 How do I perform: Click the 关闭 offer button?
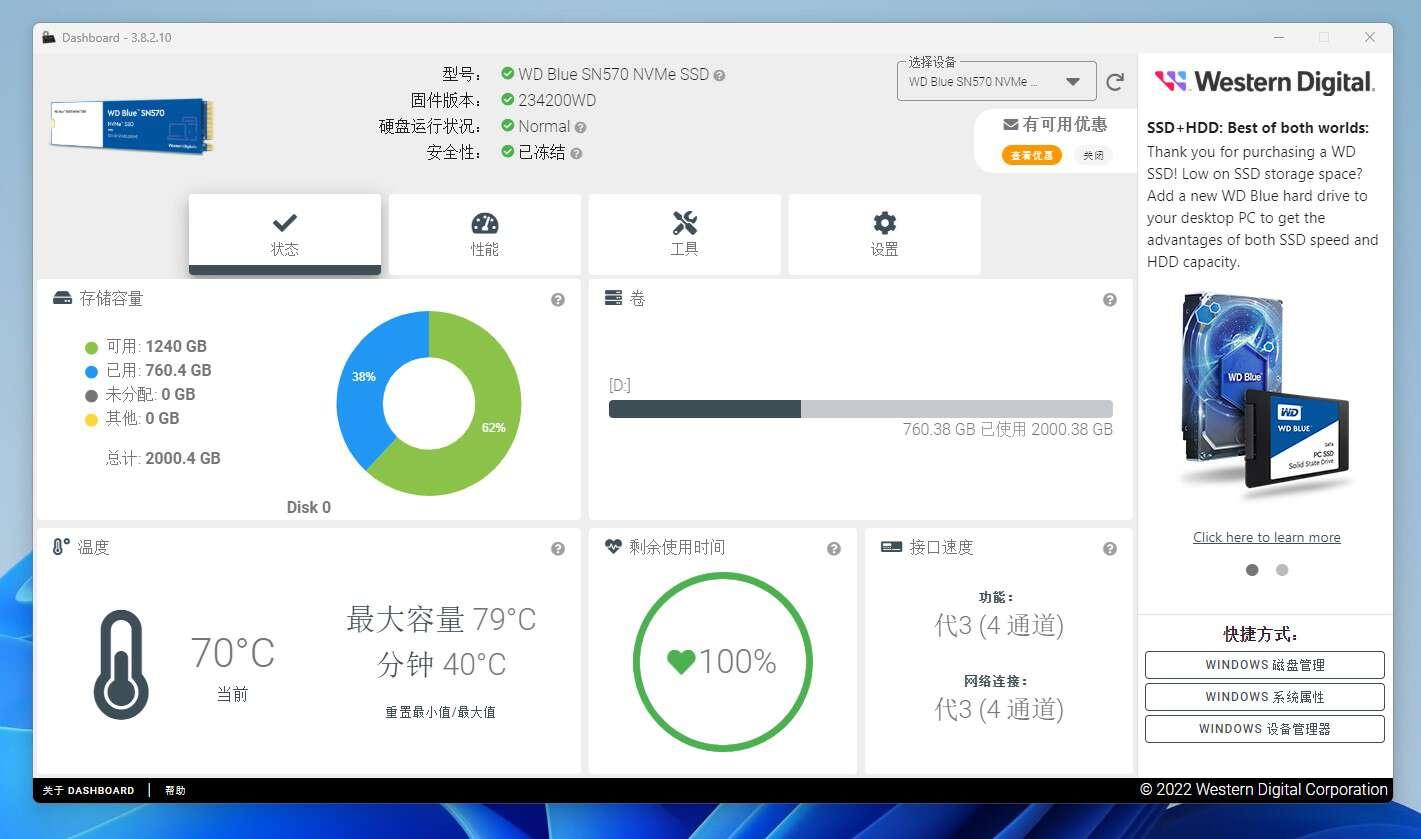[1093, 155]
